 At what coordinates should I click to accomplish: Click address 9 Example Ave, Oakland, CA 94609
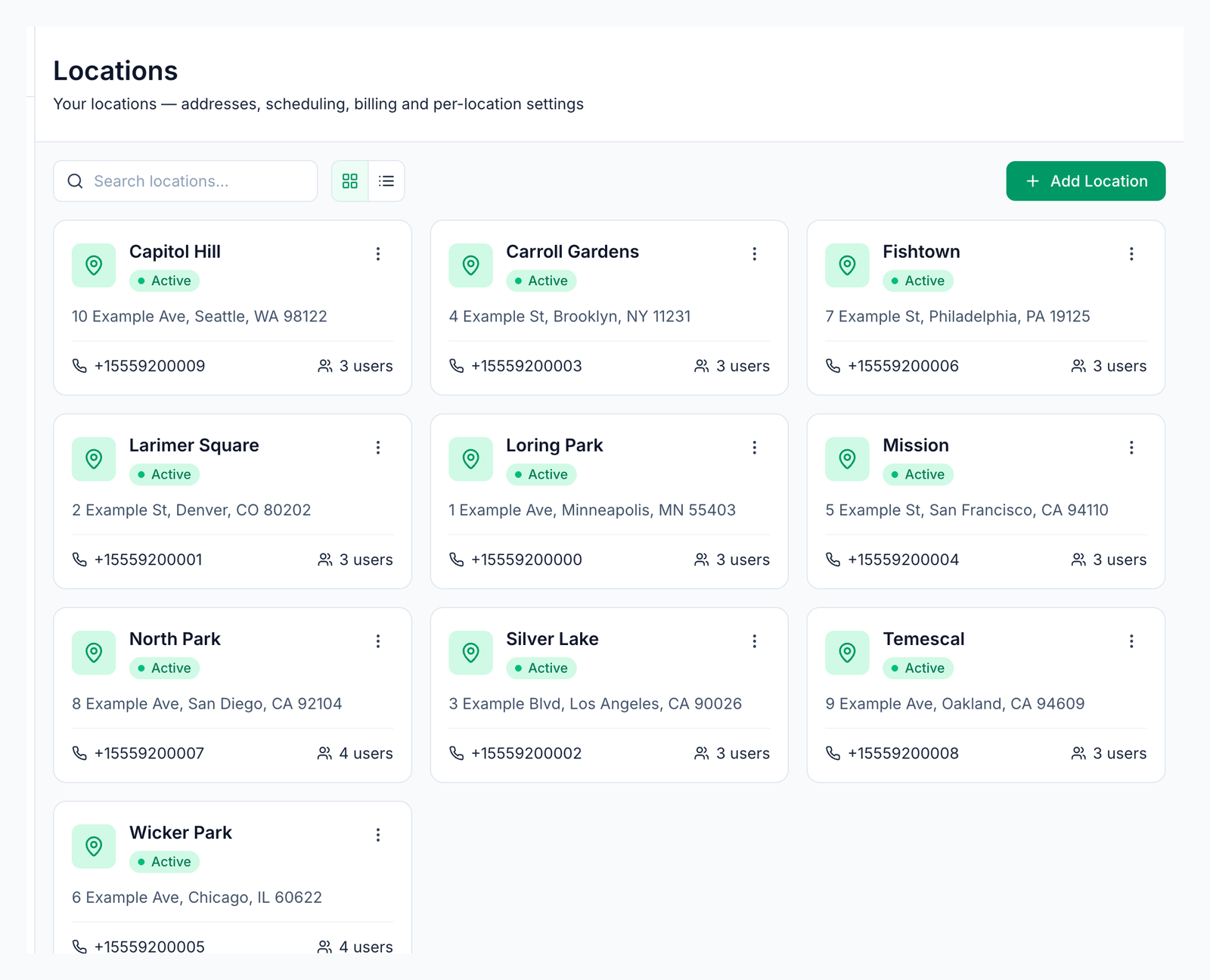point(954,704)
